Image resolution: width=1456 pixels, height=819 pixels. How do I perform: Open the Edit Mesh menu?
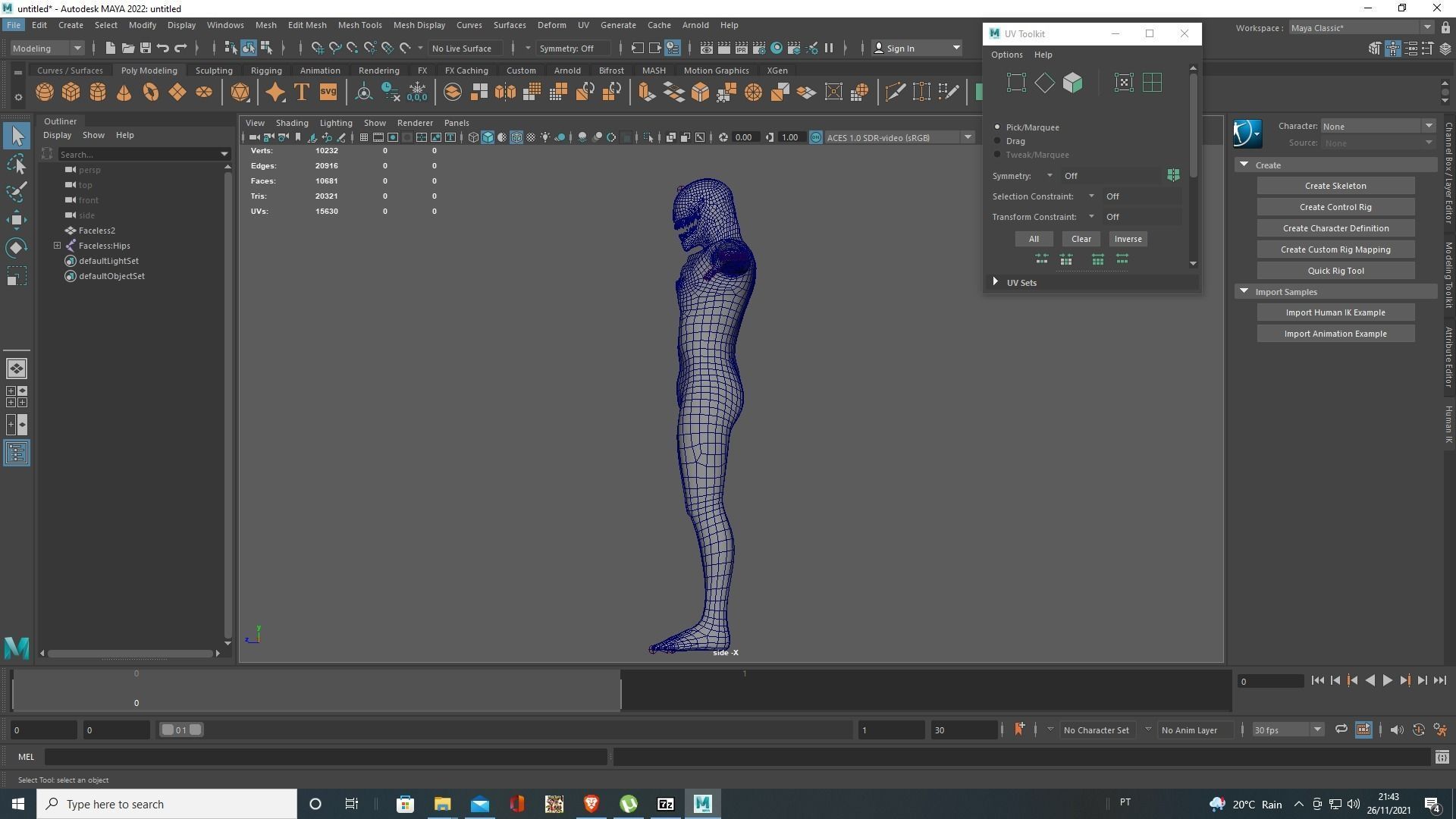(307, 25)
